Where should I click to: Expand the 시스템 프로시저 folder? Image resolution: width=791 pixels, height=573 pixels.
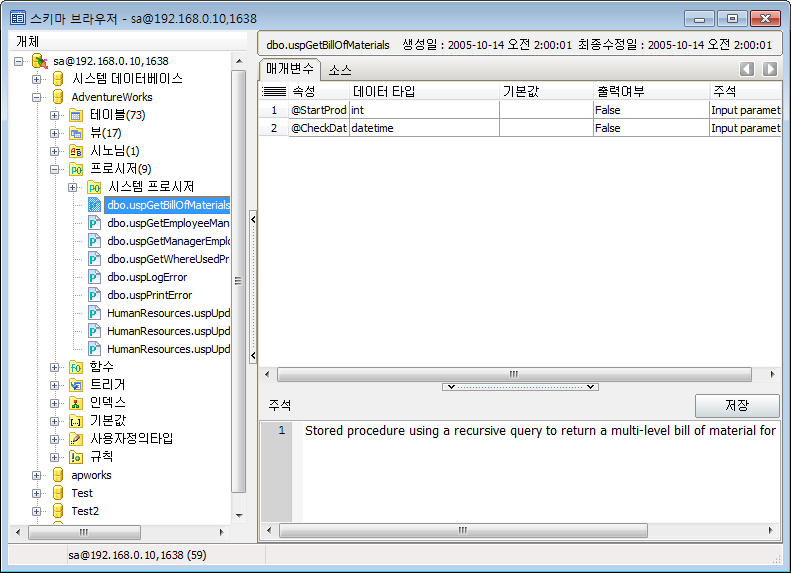click(73, 188)
